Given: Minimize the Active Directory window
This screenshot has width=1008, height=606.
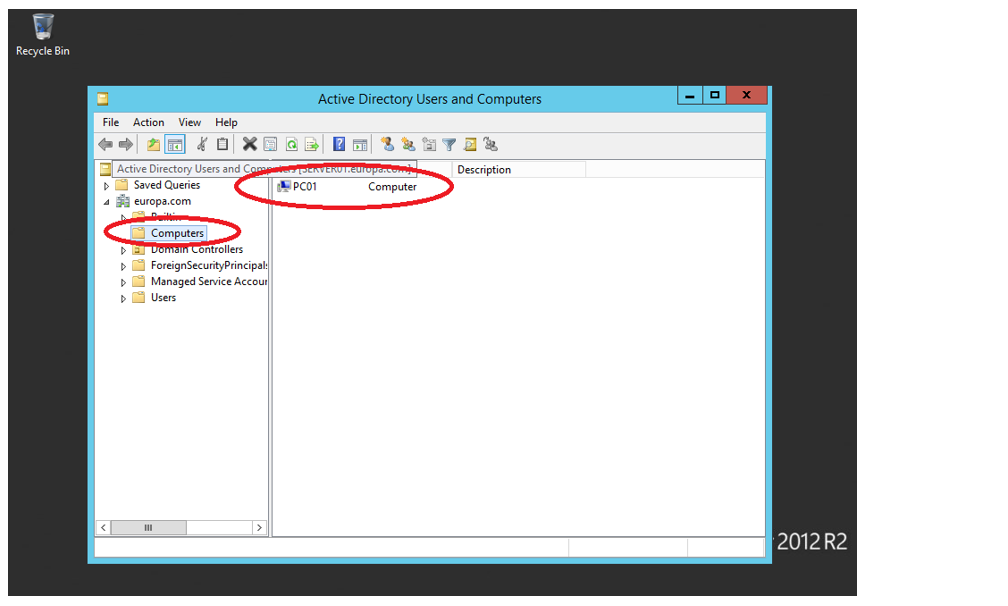Looking at the screenshot, I should (690, 95).
